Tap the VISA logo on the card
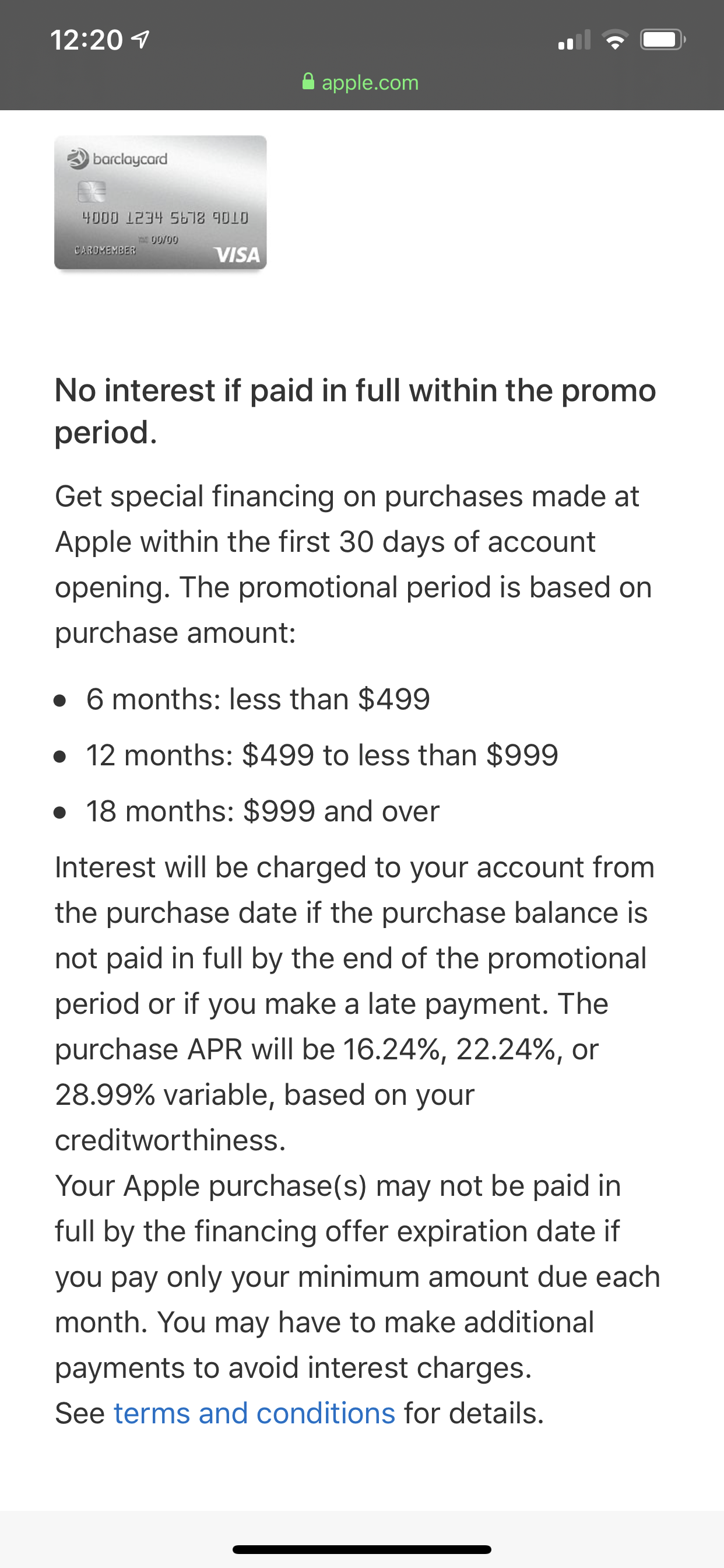This screenshot has height=1568, width=724. 237,254
